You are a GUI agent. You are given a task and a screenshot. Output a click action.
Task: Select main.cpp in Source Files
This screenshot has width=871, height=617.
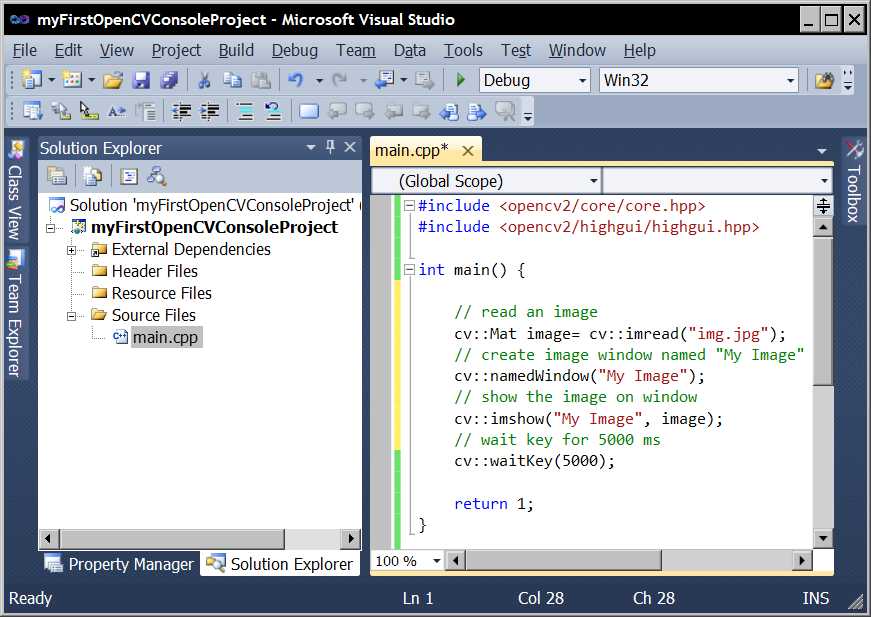(x=166, y=337)
